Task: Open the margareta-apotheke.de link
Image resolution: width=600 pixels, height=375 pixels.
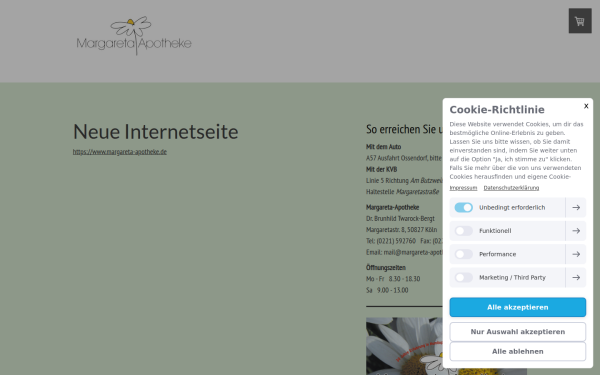Action: coord(120,152)
